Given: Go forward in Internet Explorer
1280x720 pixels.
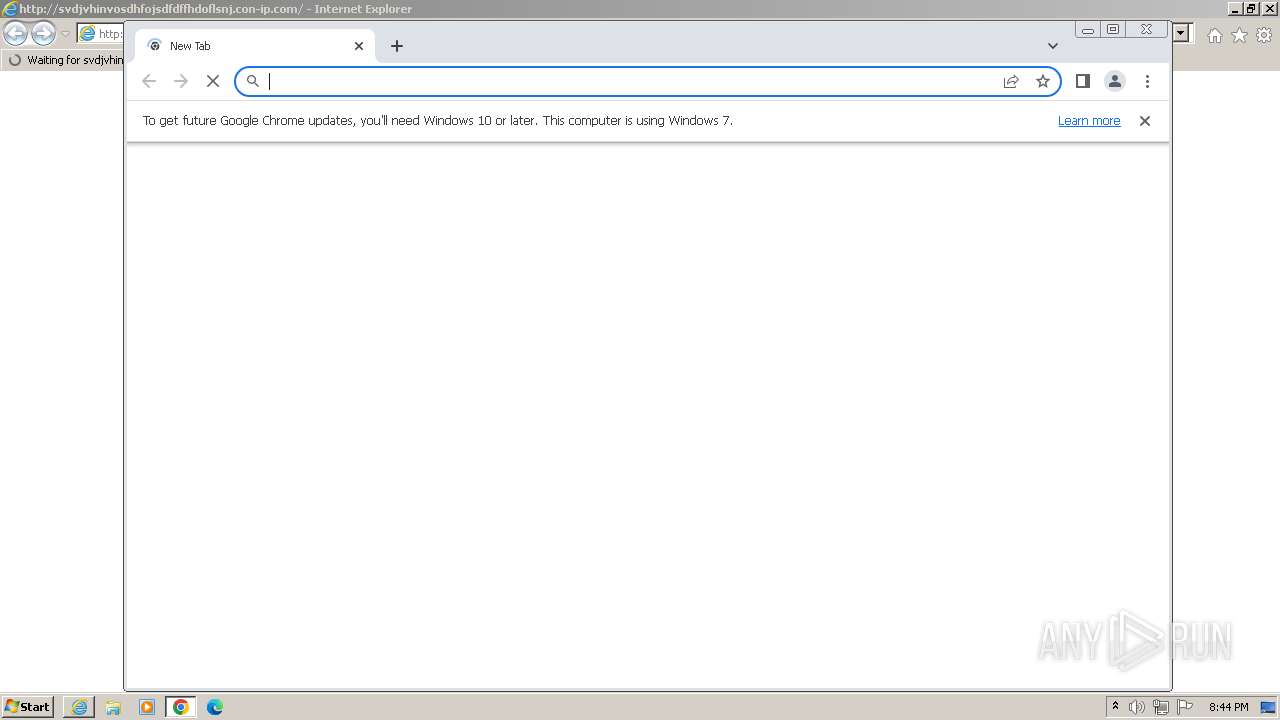Looking at the screenshot, I should click(x=43, y=33).
